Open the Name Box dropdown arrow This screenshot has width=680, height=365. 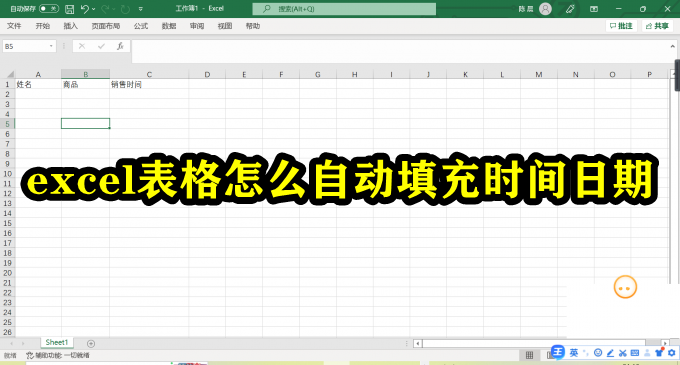[x=51, y=46]
